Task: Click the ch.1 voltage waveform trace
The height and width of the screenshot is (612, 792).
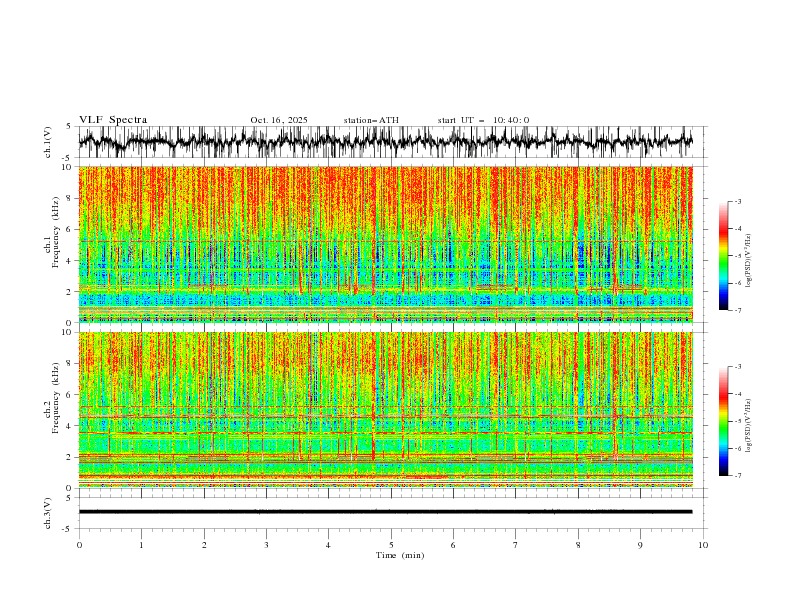Action: click(385, 141)
